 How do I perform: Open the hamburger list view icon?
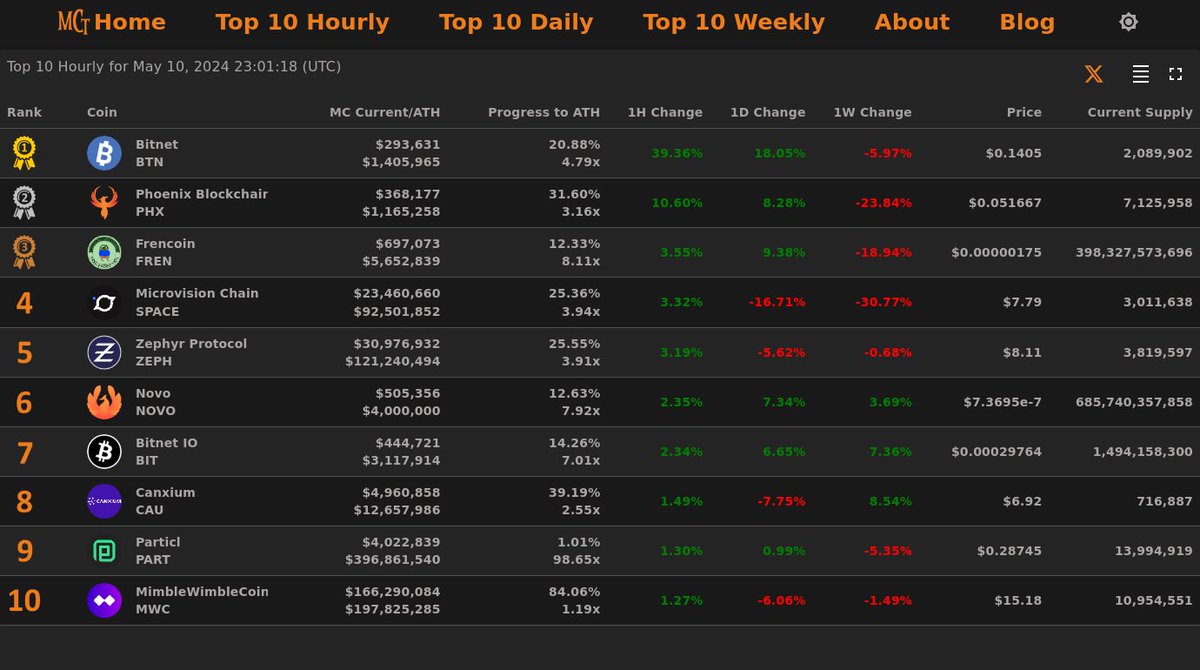coord(1140,74)
